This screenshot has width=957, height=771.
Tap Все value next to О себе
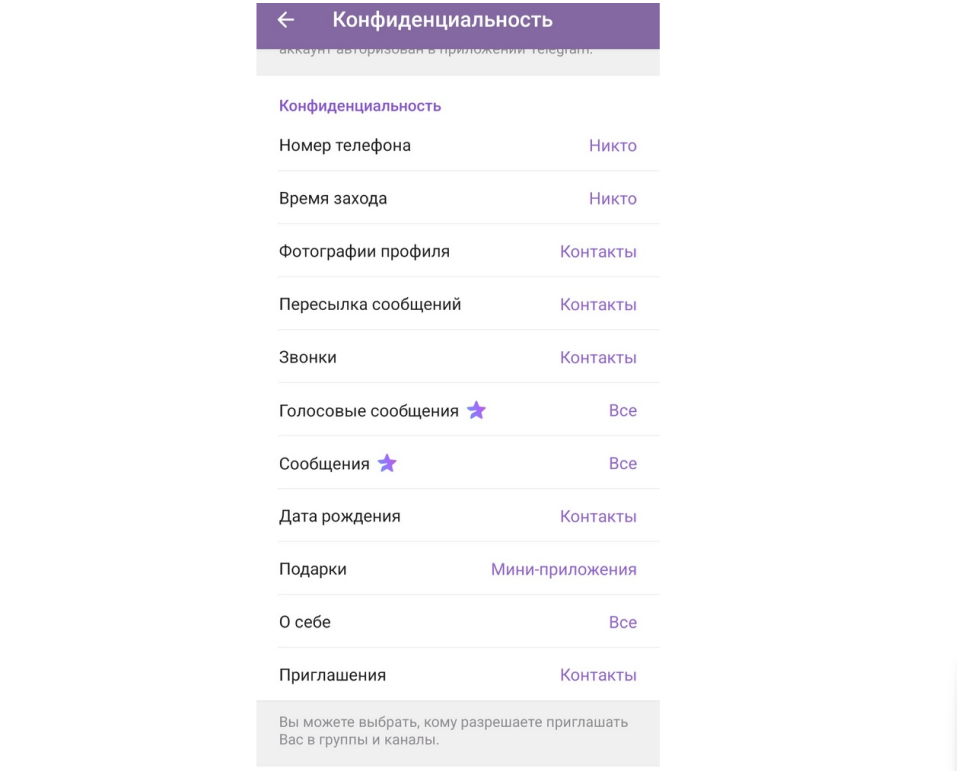tap(623, 622)
